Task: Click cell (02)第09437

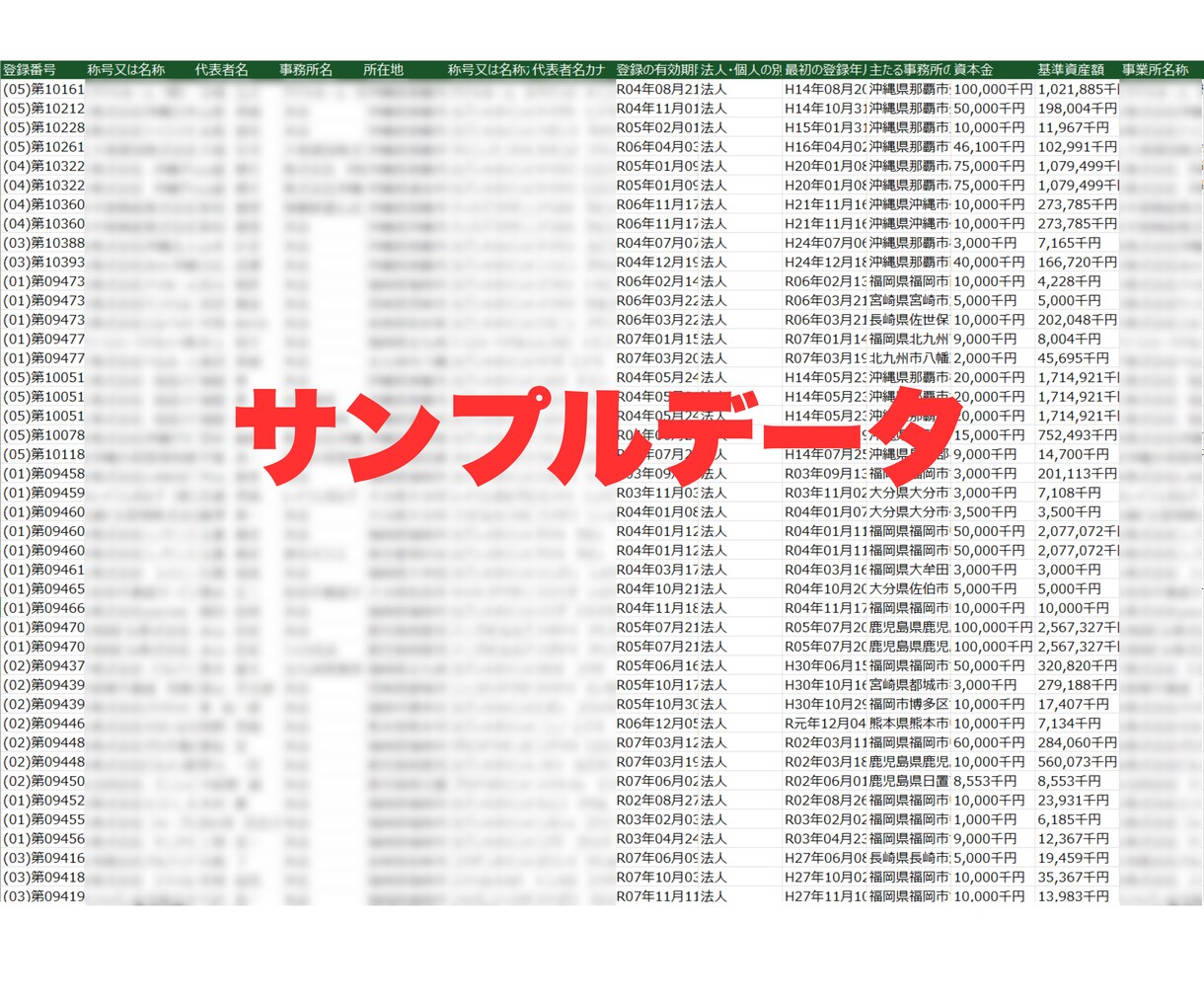Action: click(x=42, y=665)
